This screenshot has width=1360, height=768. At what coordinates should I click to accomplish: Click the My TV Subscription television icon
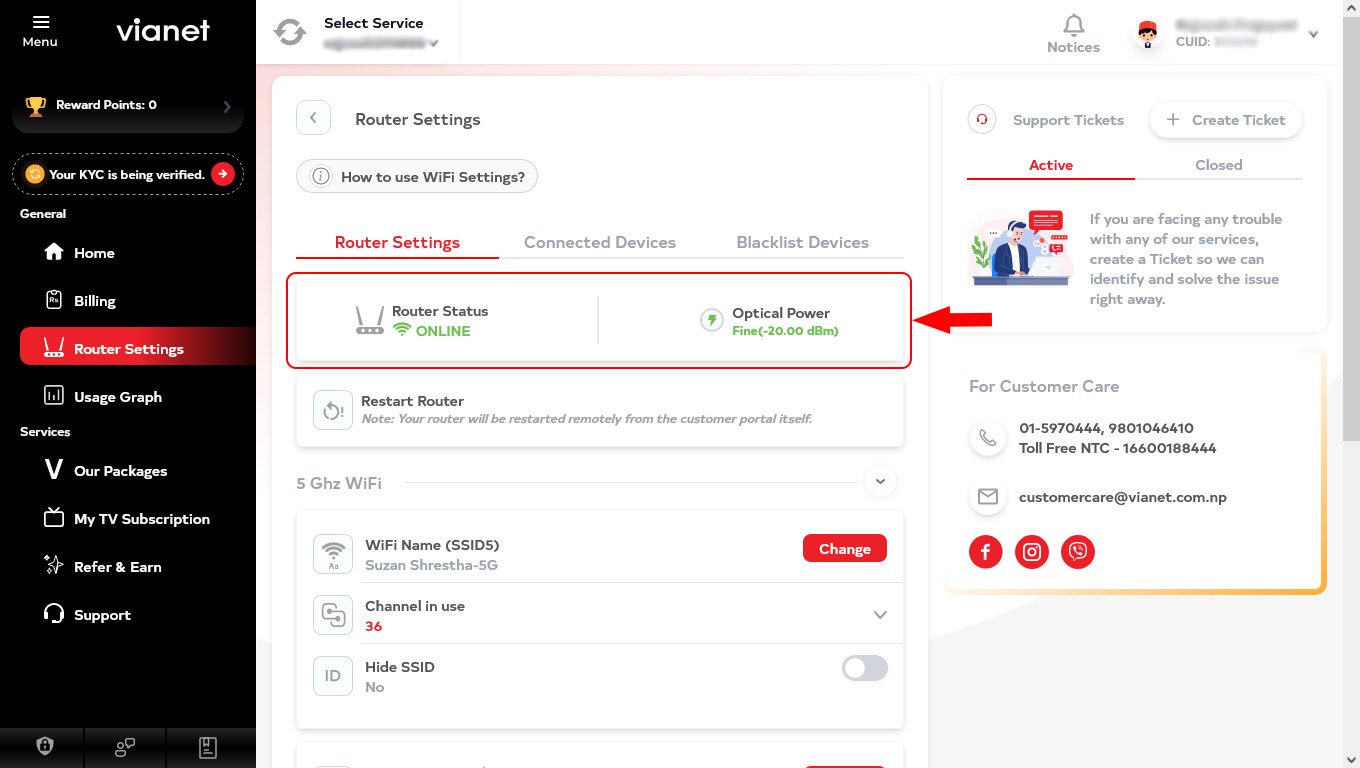tap(54, 518)
